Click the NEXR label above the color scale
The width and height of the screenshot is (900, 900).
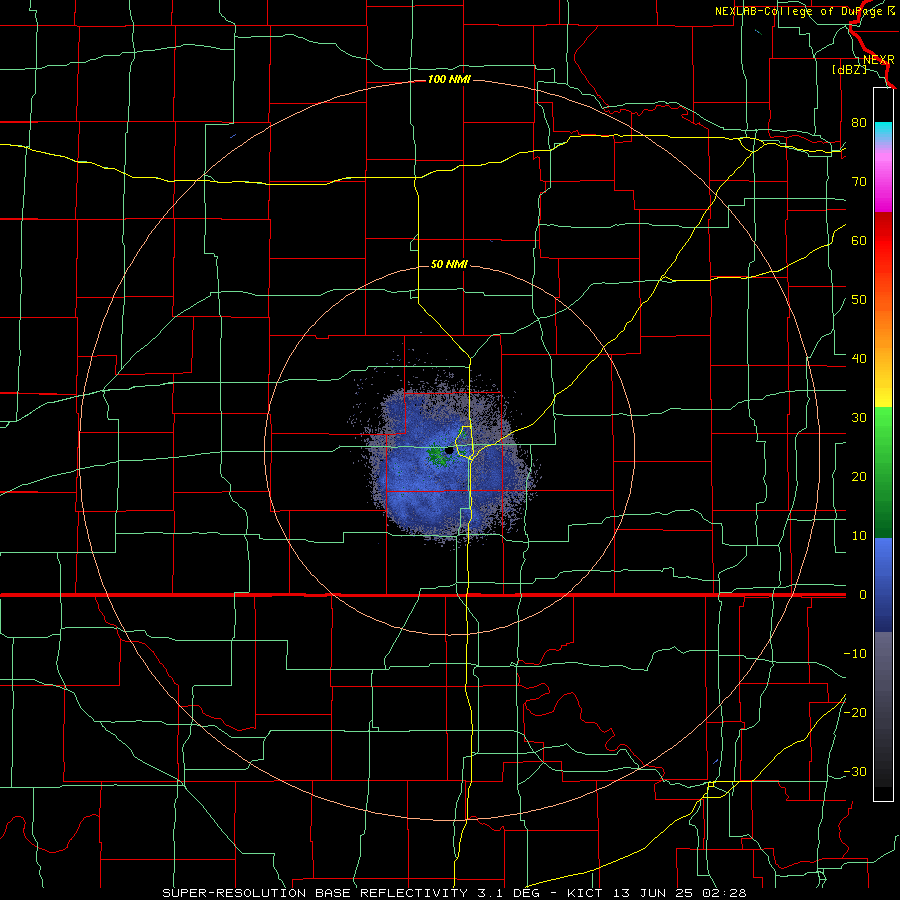878,60
